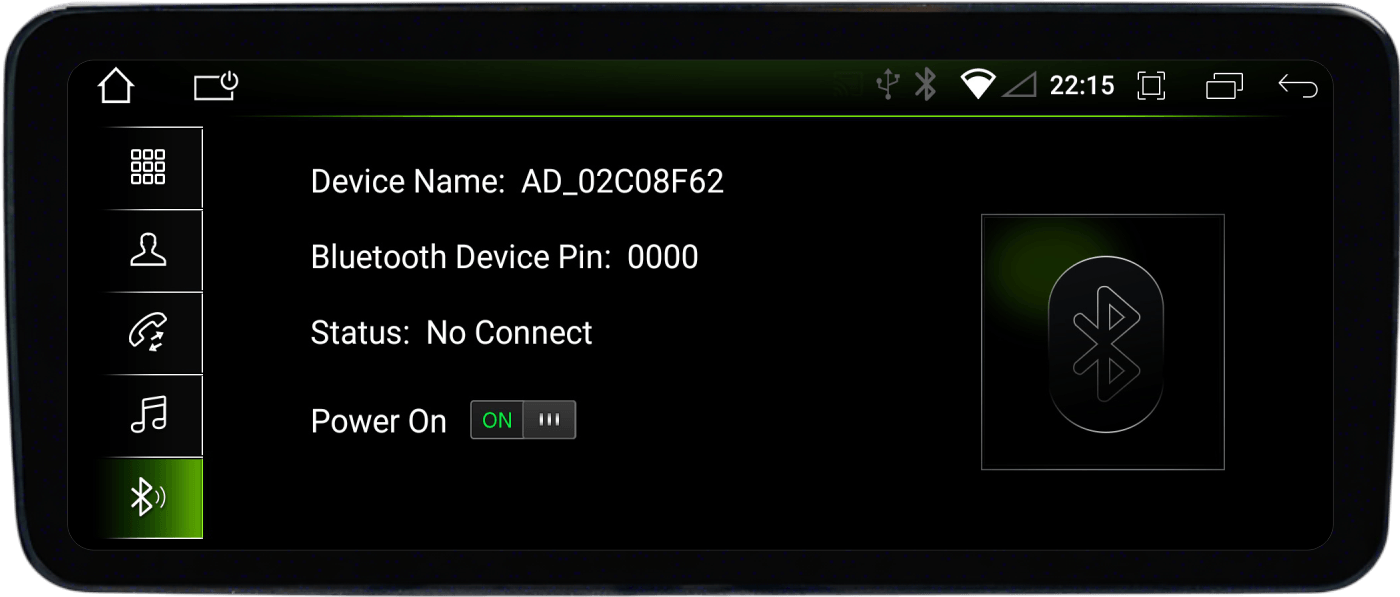Click the cellular signal indicator

point(1019,86)
